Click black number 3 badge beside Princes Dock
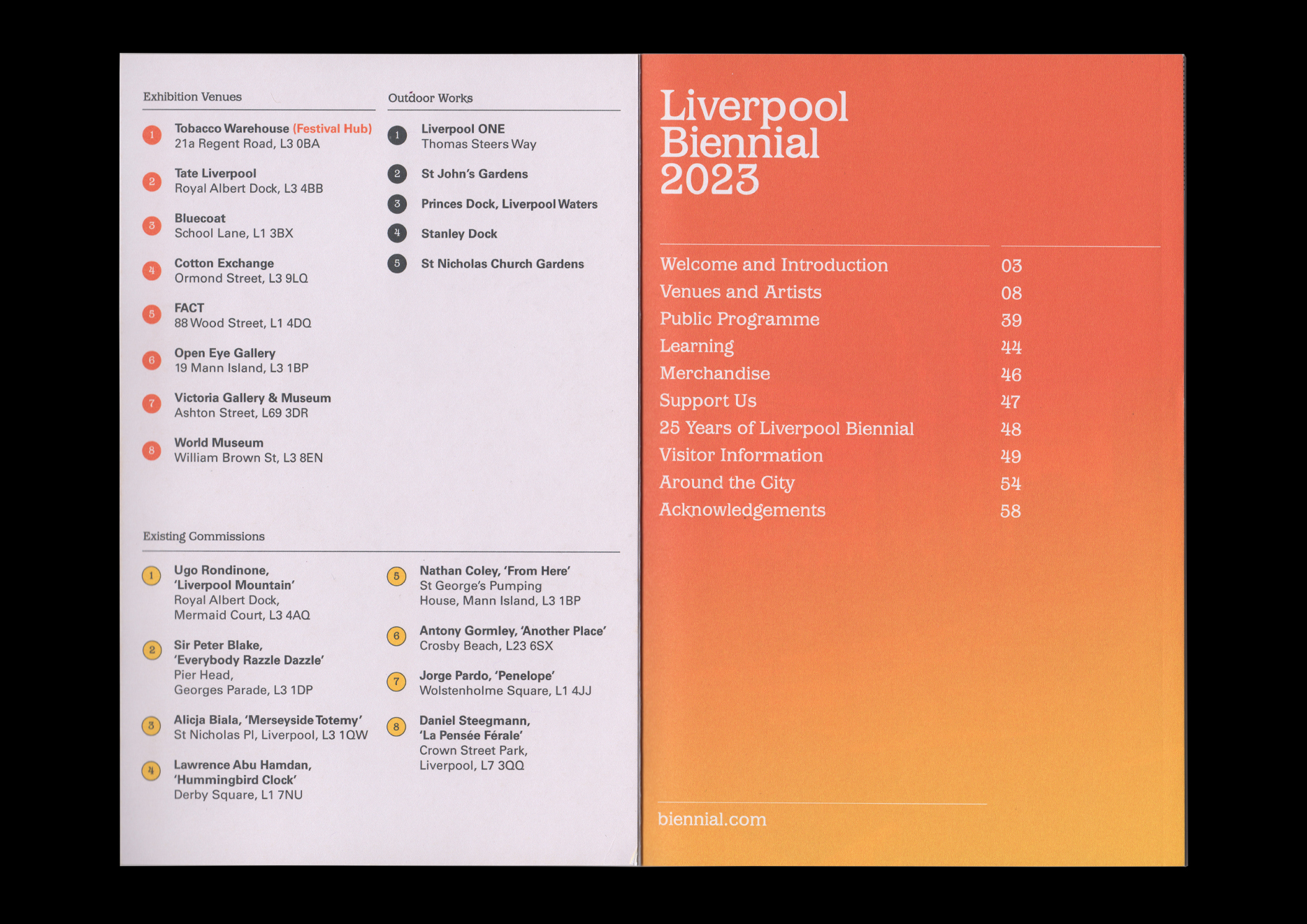 coord(397,203)
